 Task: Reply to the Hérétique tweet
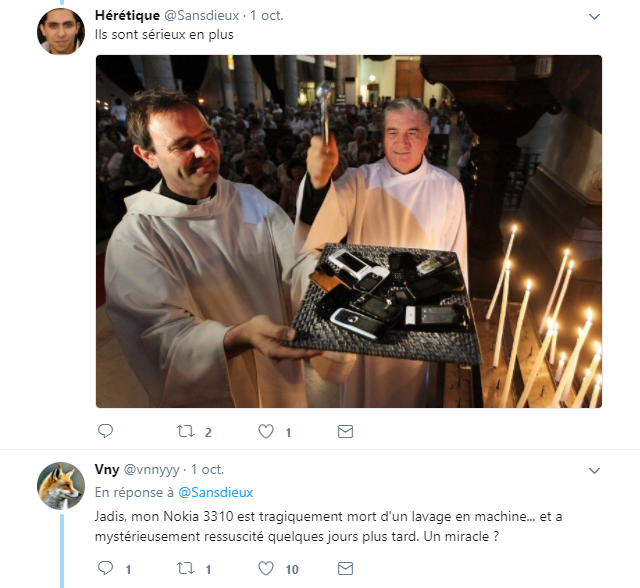(105, 431)
